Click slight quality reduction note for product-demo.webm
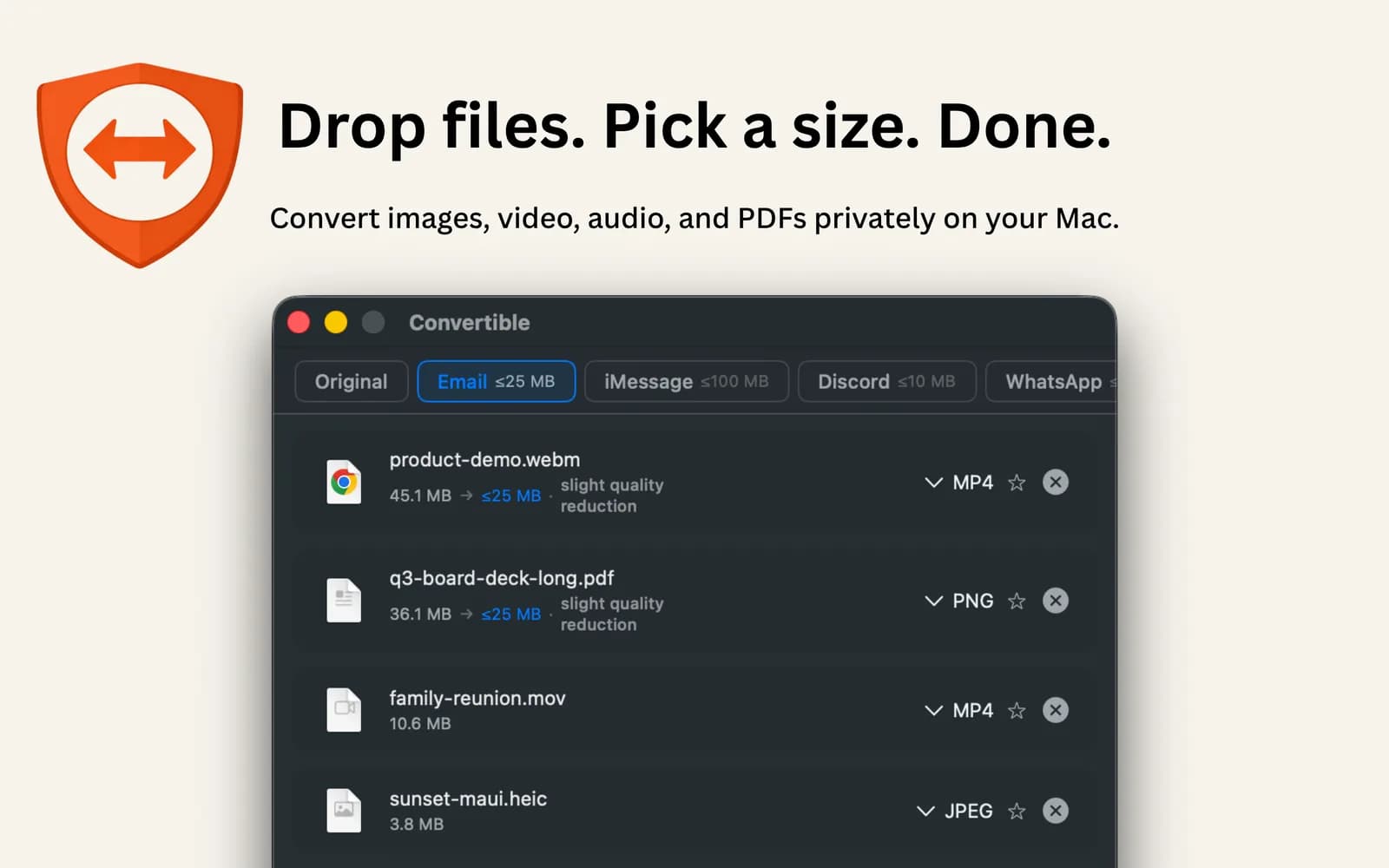 tap(612, 496)
